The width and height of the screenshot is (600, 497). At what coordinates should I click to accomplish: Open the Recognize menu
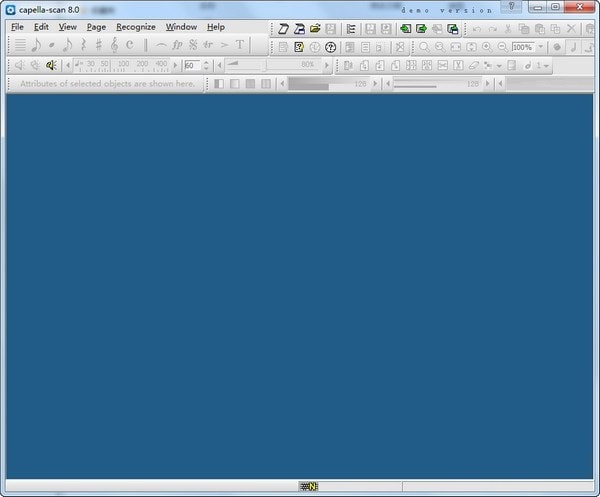point(136,27)
